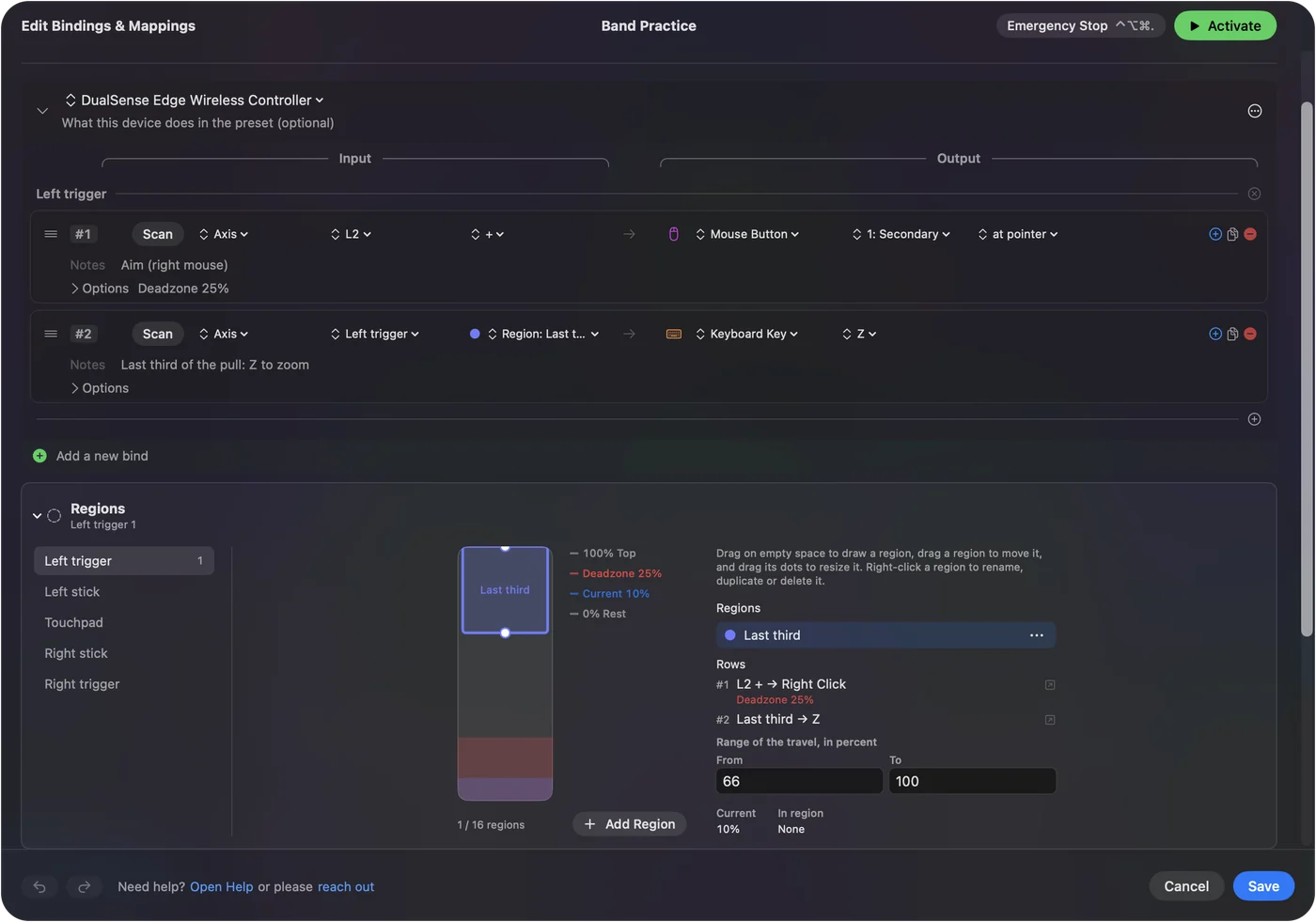Screen dimensions: 1316x922
Task: Open the Mouse Button output dropdown
Action: [x=747, y=234]
